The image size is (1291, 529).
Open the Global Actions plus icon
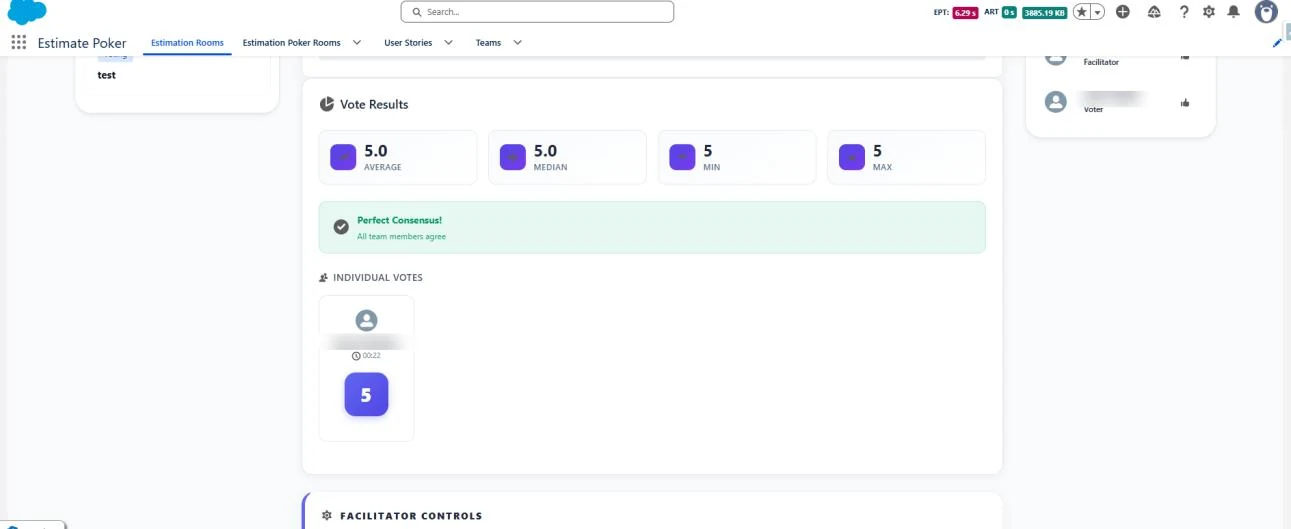click(x=1123, y=12)
